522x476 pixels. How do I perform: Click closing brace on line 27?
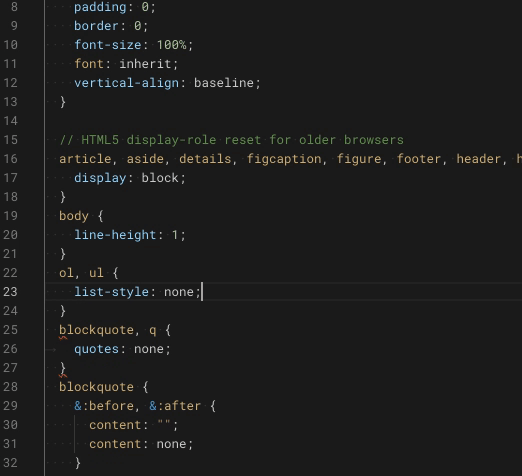coord(63,368)
